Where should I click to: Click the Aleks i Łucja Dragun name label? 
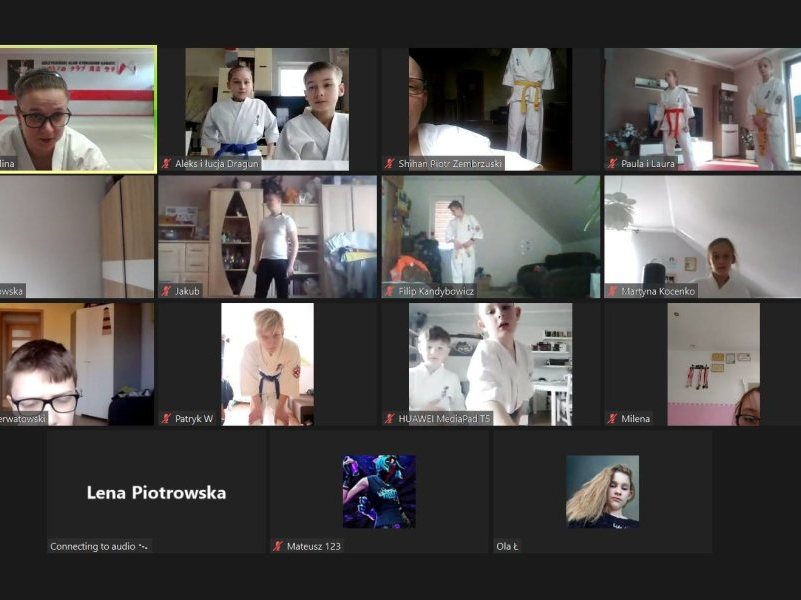pos(217,163)
